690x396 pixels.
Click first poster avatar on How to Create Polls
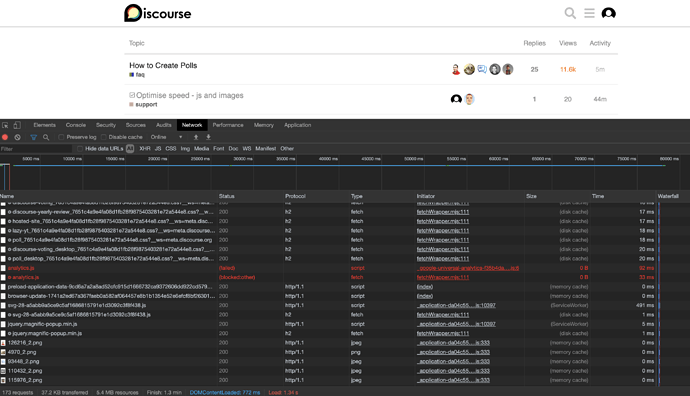pos(456,70)
